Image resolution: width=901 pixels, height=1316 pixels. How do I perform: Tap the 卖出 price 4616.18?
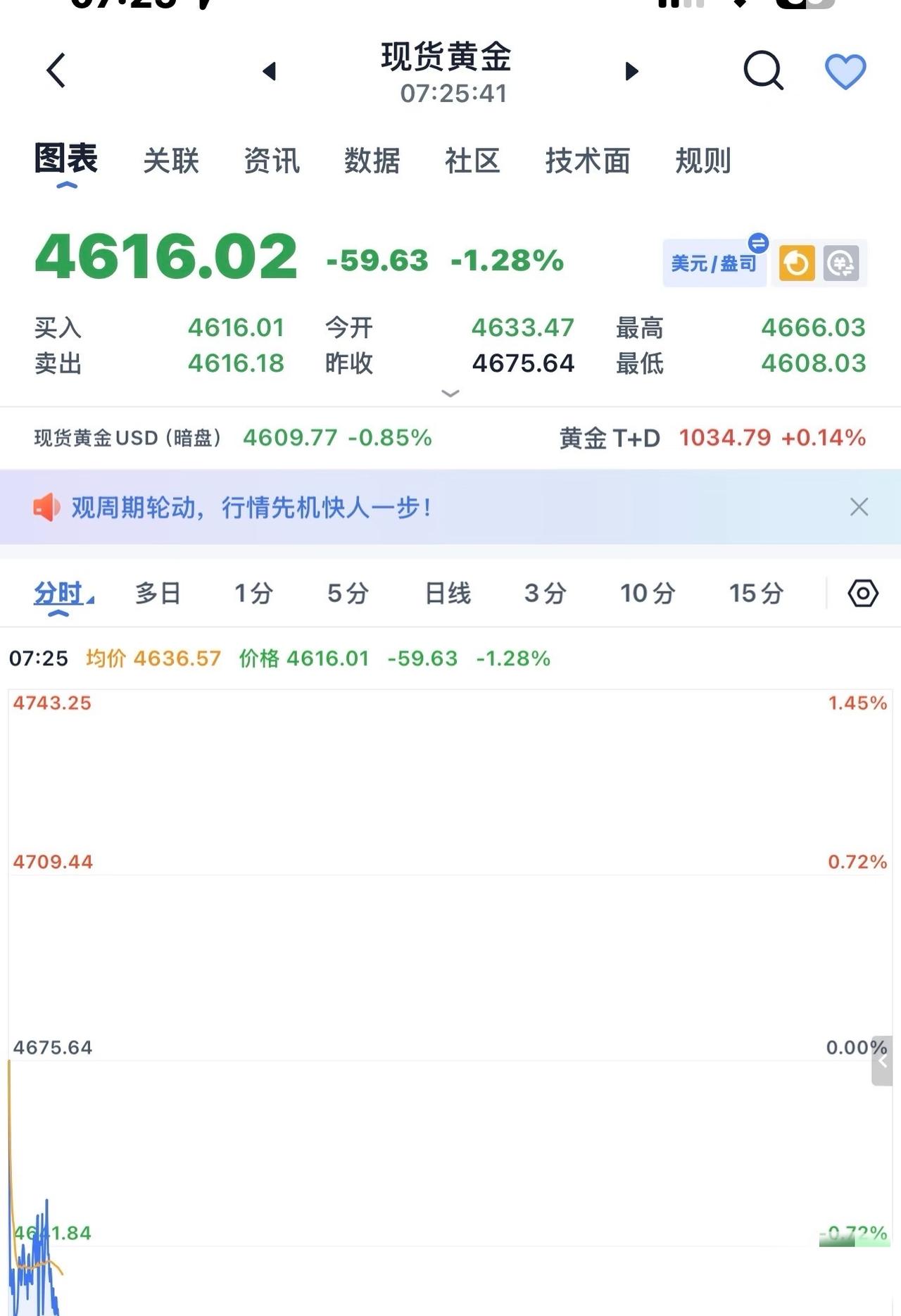pos(236,363)
